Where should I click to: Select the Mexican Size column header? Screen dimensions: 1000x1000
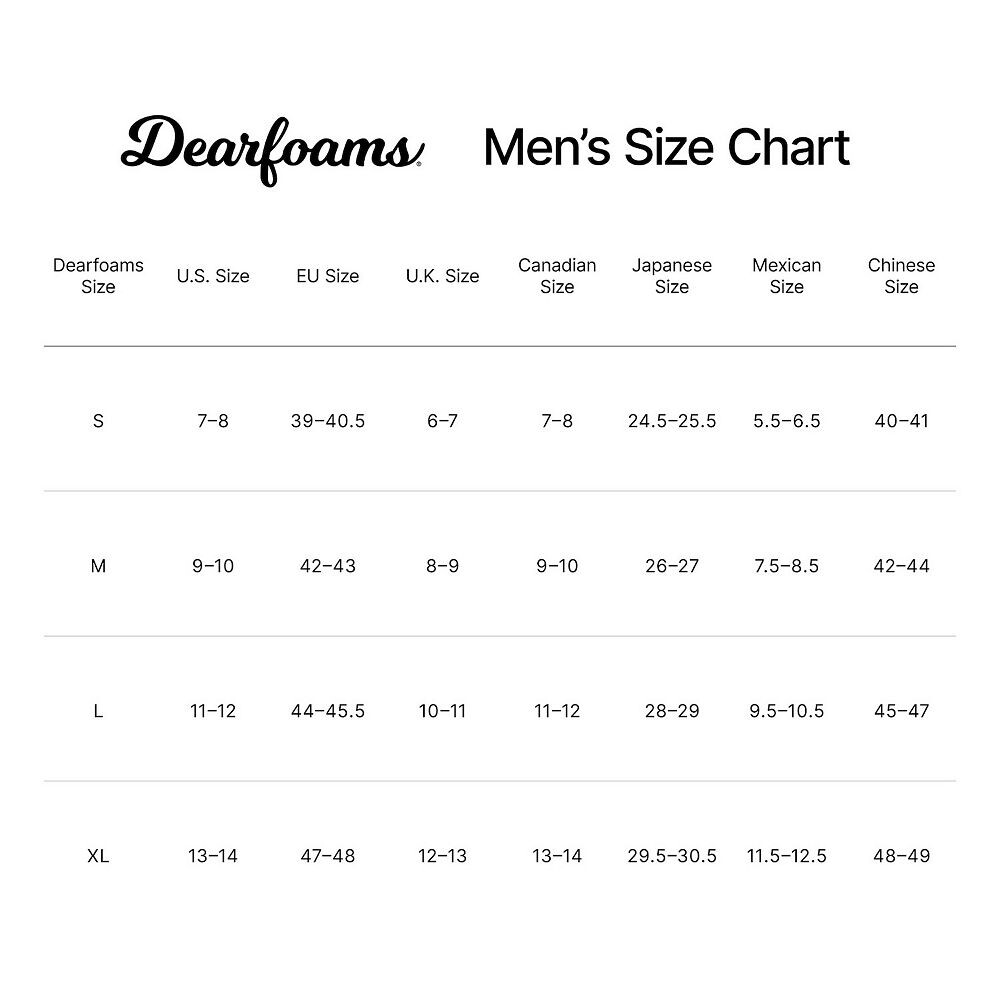coord(786,276)
